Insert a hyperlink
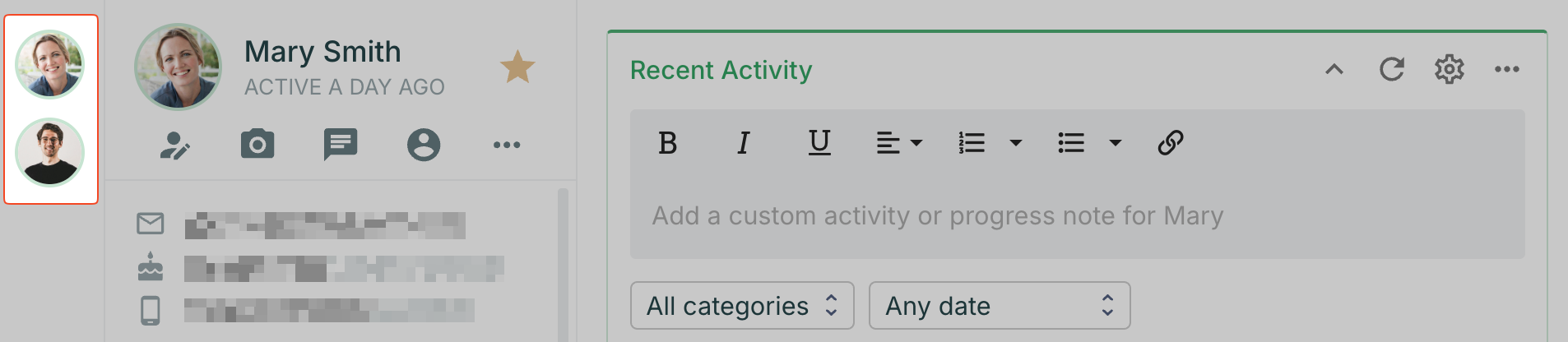 (x=1171, y=143)
